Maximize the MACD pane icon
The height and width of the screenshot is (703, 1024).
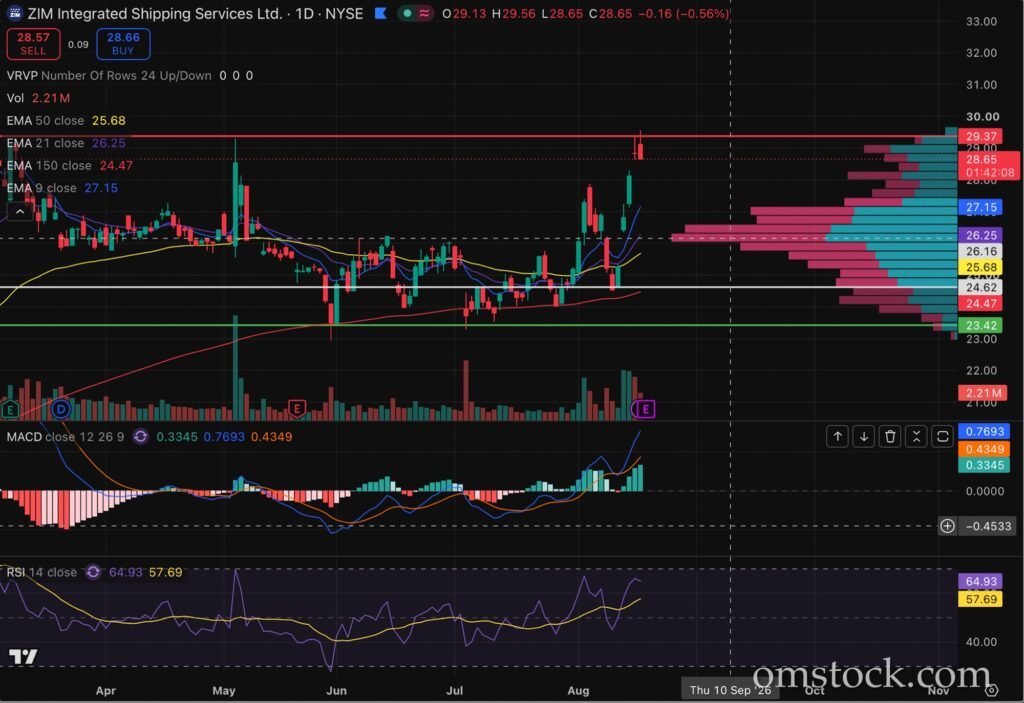(x=942, y=436)
